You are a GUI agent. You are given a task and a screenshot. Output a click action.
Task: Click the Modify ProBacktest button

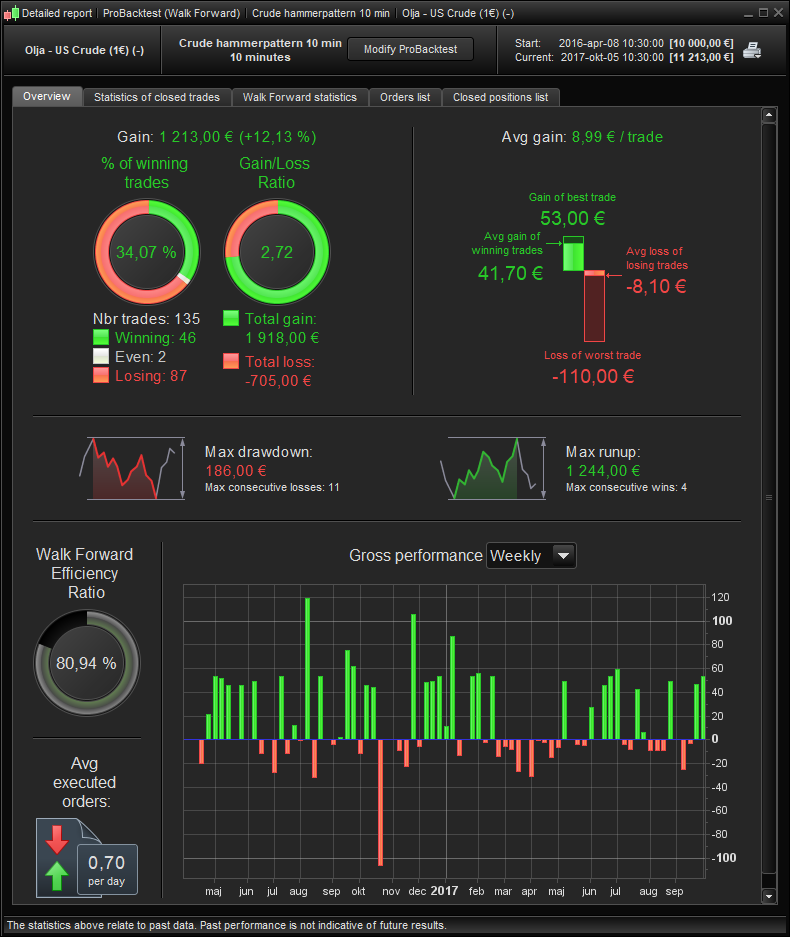411,50
